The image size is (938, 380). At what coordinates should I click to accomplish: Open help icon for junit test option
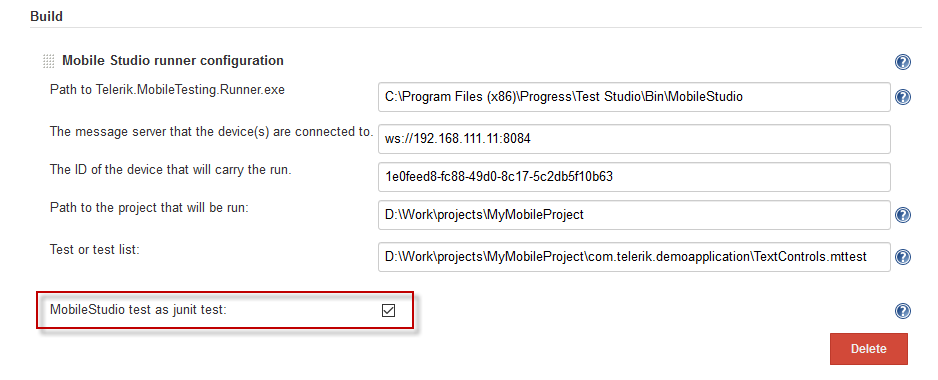[x=903, y=311]
